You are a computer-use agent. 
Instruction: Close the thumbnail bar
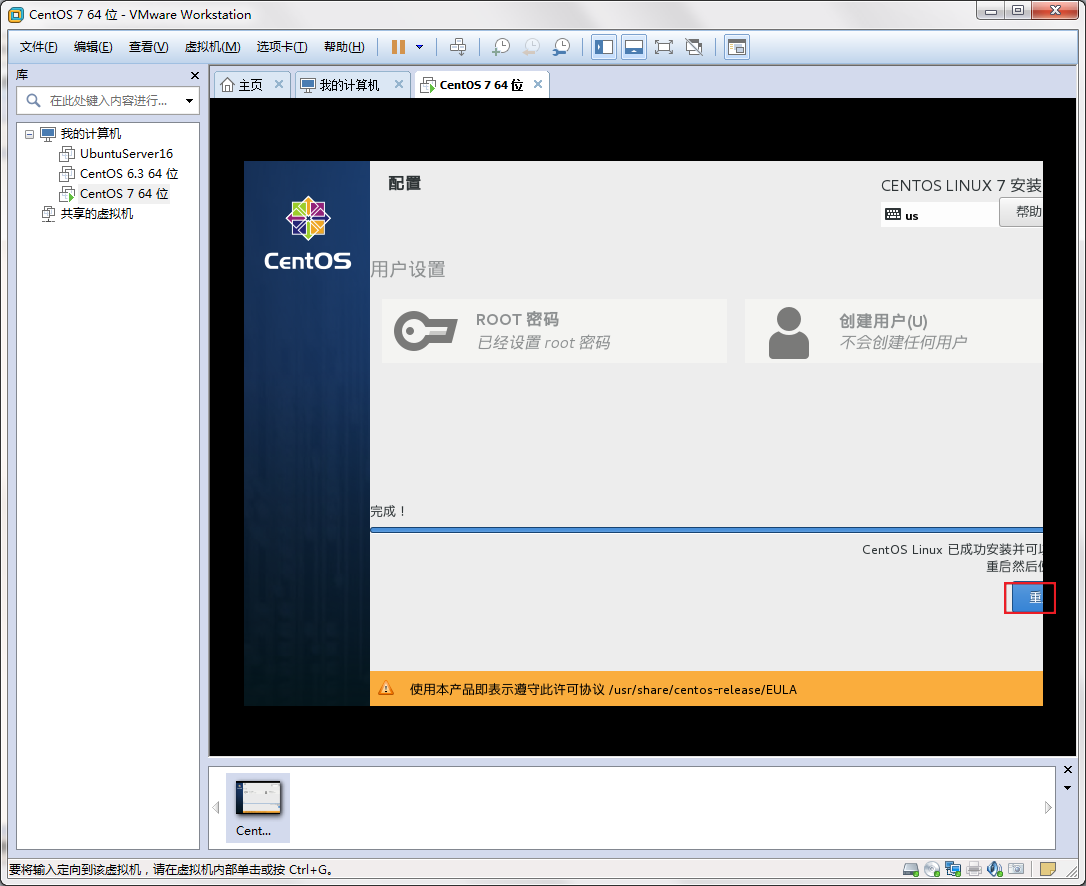pos(1067,770)
